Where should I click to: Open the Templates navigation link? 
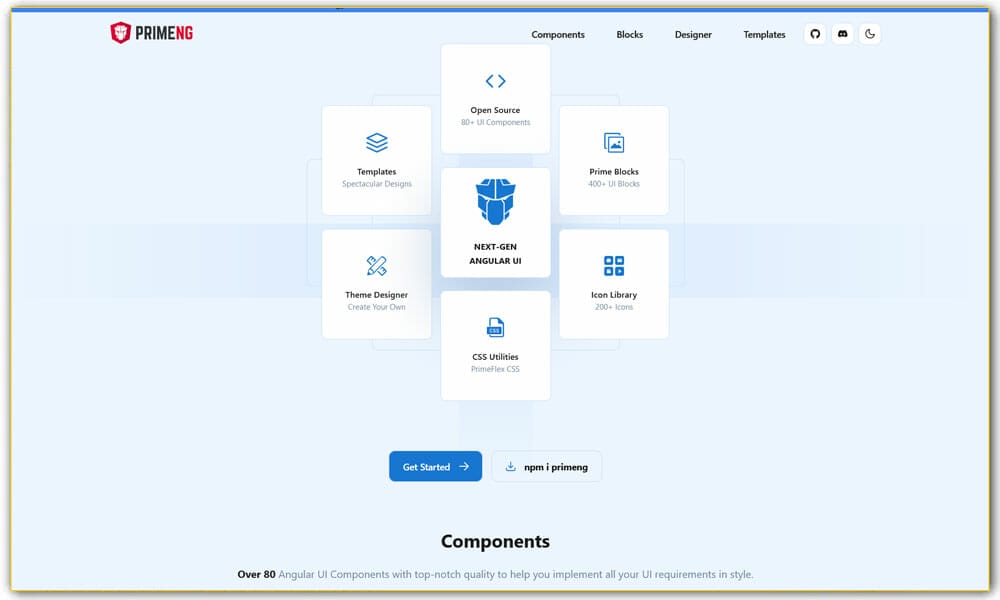point(764,35)
